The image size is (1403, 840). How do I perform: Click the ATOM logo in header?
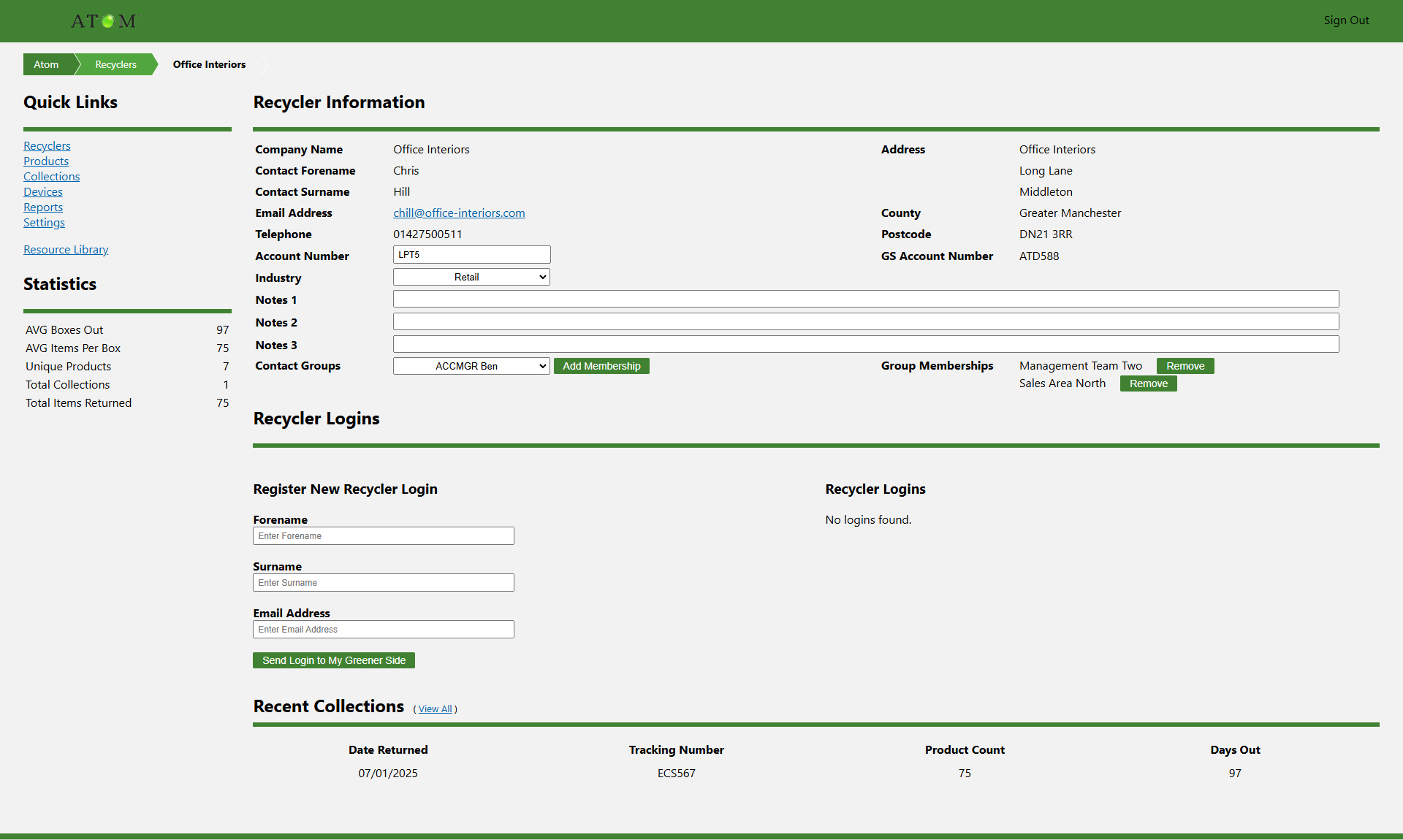[103, 21]
